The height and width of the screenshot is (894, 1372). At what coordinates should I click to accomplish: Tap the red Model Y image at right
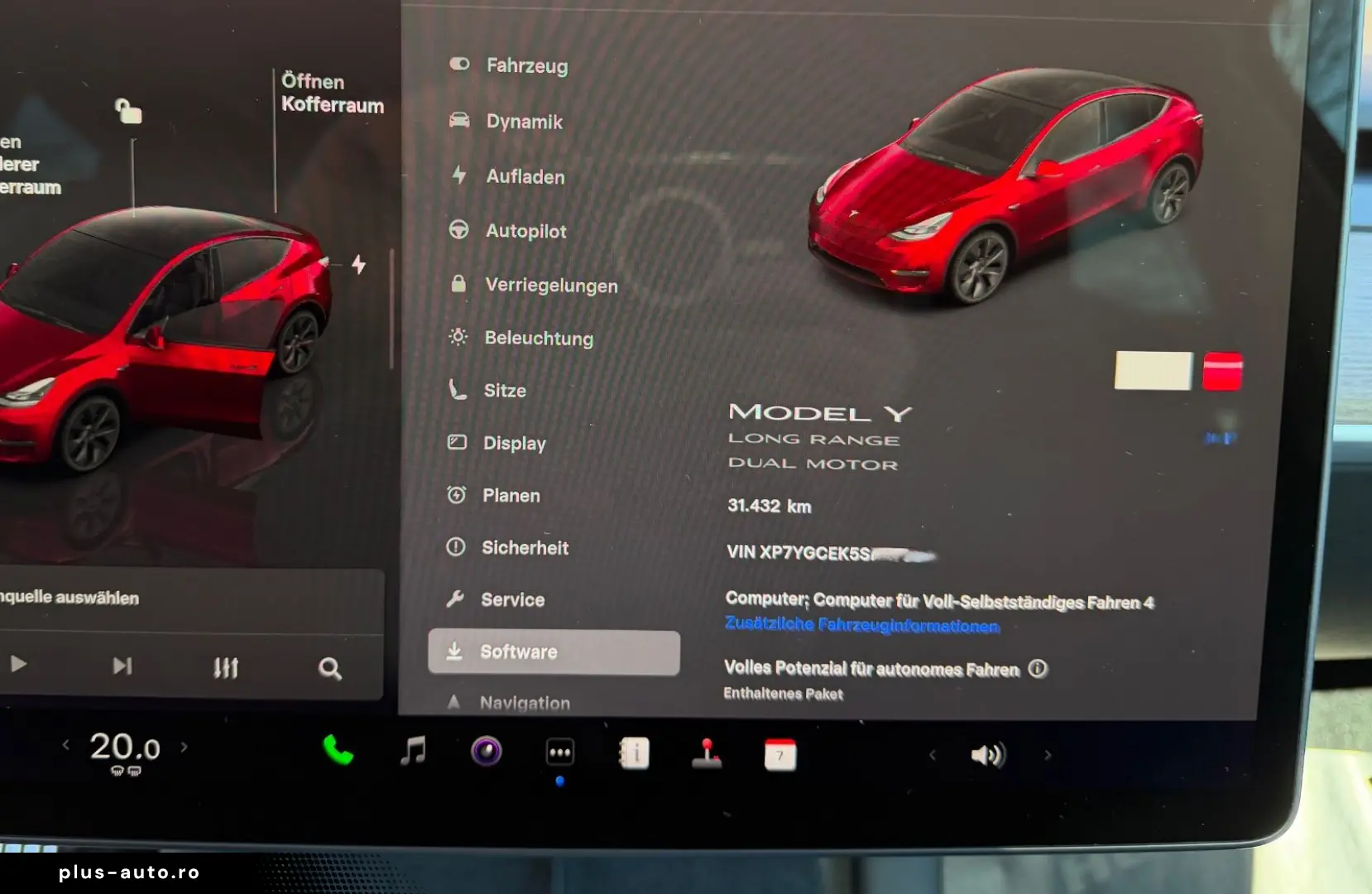pyautogui.click(x=1005, y=186)
